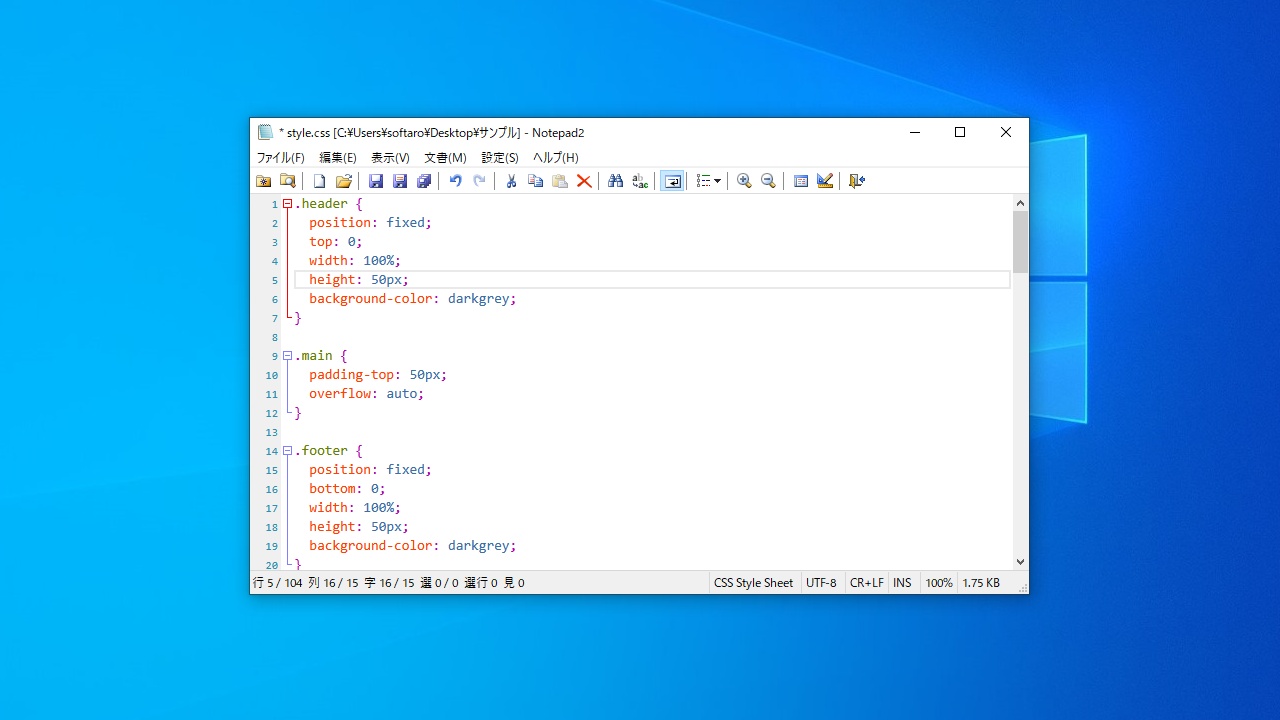Screen dimensions: 1280x720
Task: Maximize the Notepad2 window
Action: coord(960,132)
